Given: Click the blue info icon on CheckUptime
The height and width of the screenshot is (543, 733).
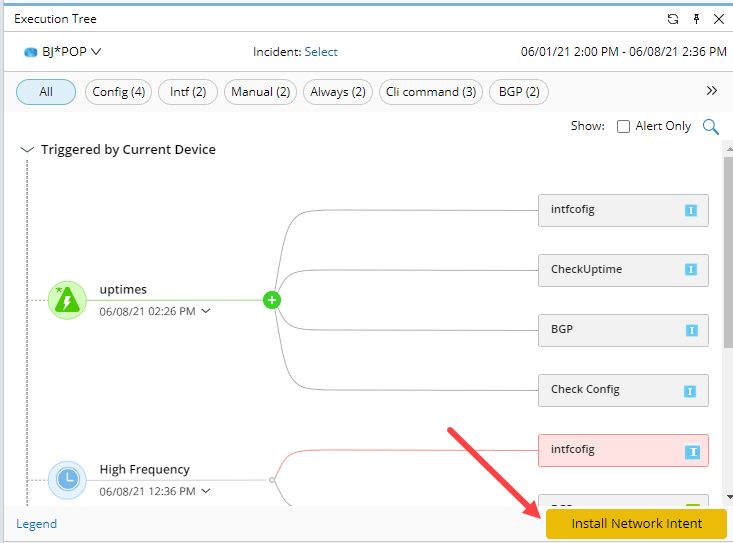Looking at the screenshot, I should pos(690,270).
